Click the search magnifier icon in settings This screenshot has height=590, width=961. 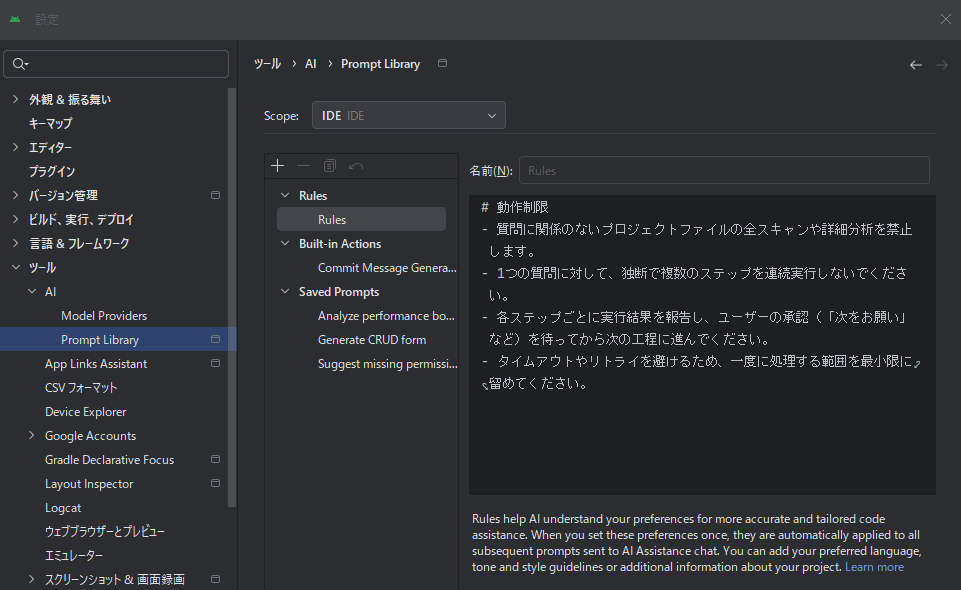(20, 64)
